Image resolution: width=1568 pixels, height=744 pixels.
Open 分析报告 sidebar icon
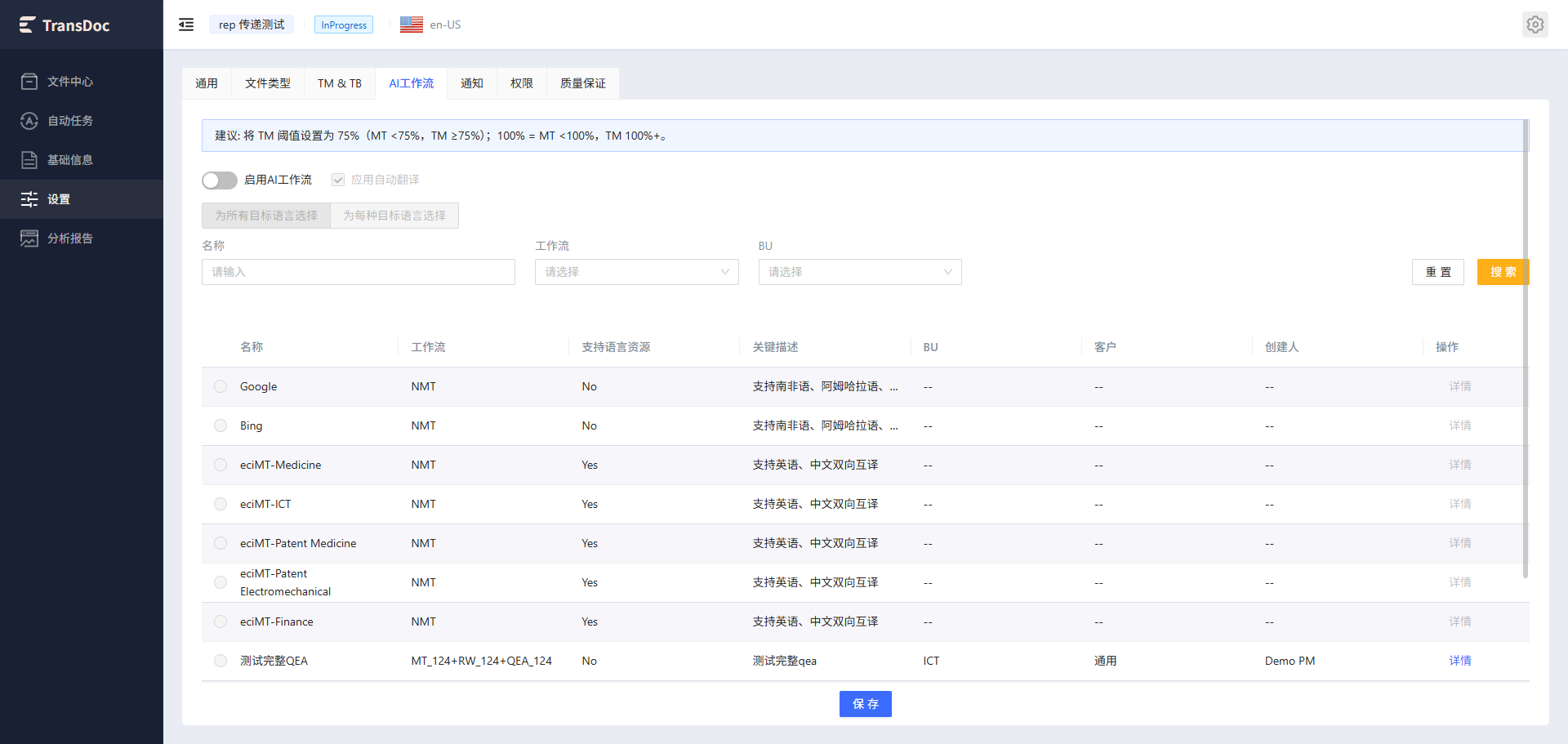pyautogui.click(x=29, y=238)
